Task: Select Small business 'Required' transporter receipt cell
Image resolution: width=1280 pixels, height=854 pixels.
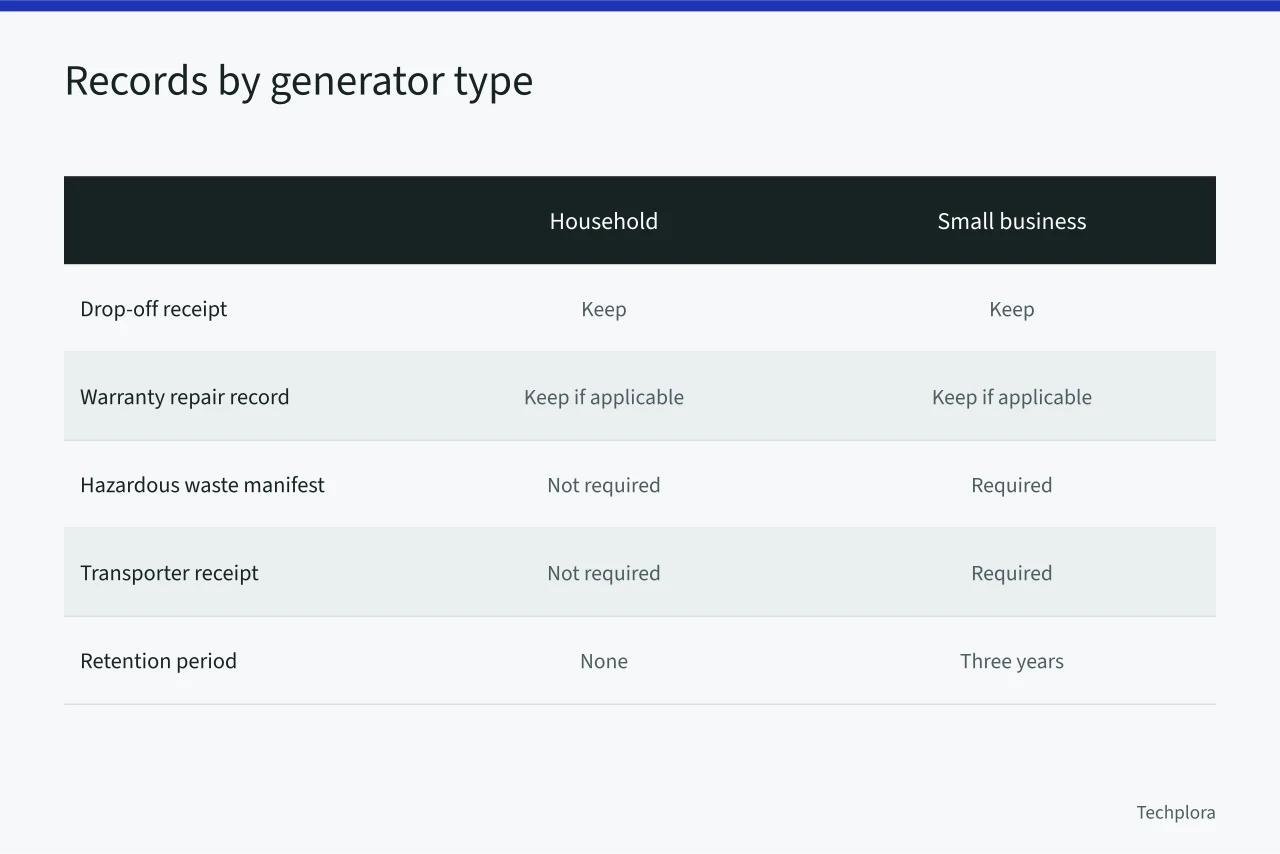Action: click(1012, 573)
